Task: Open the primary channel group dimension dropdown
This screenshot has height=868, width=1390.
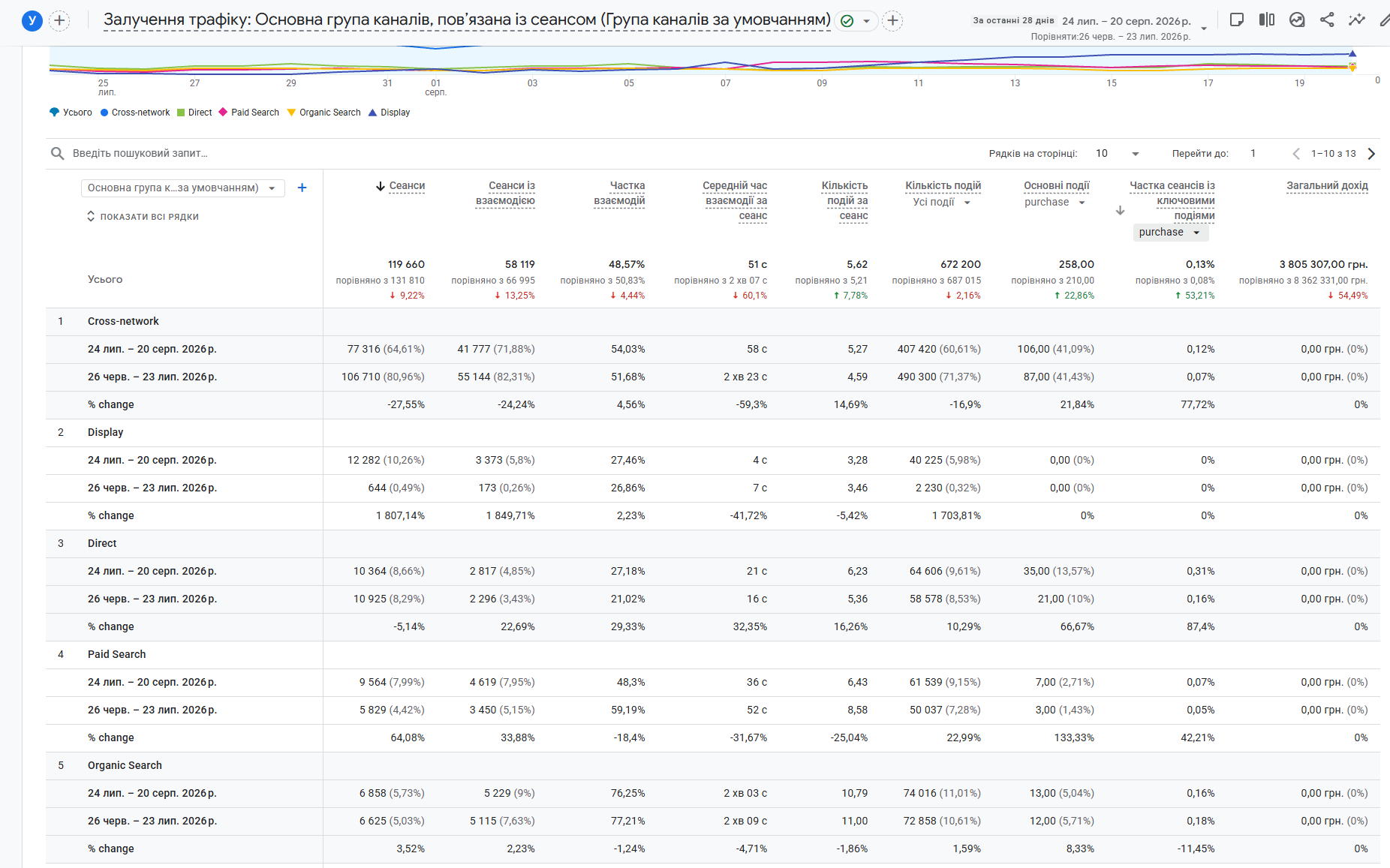Action: coord(182,188)
